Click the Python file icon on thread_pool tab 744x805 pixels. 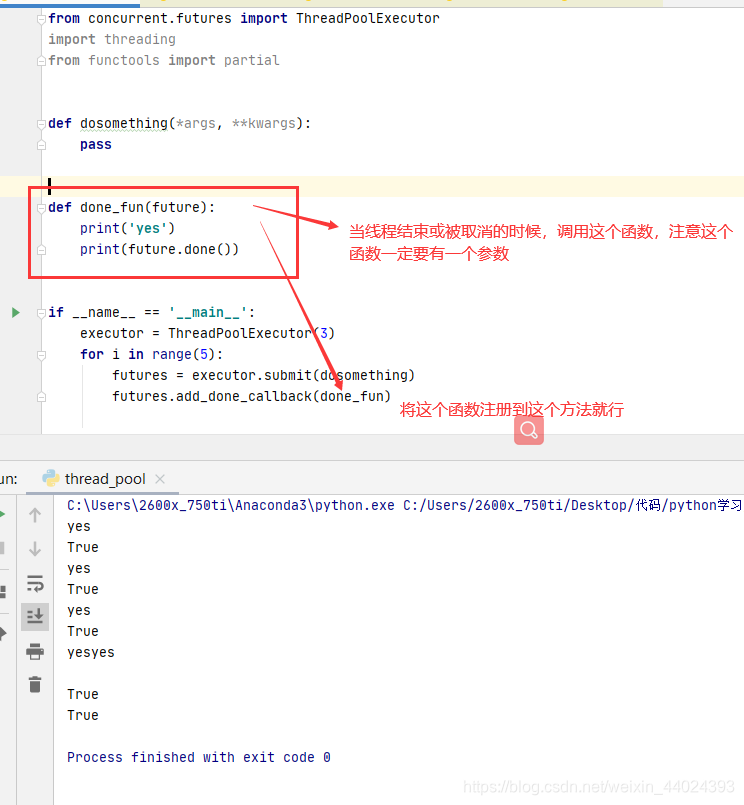50,478
